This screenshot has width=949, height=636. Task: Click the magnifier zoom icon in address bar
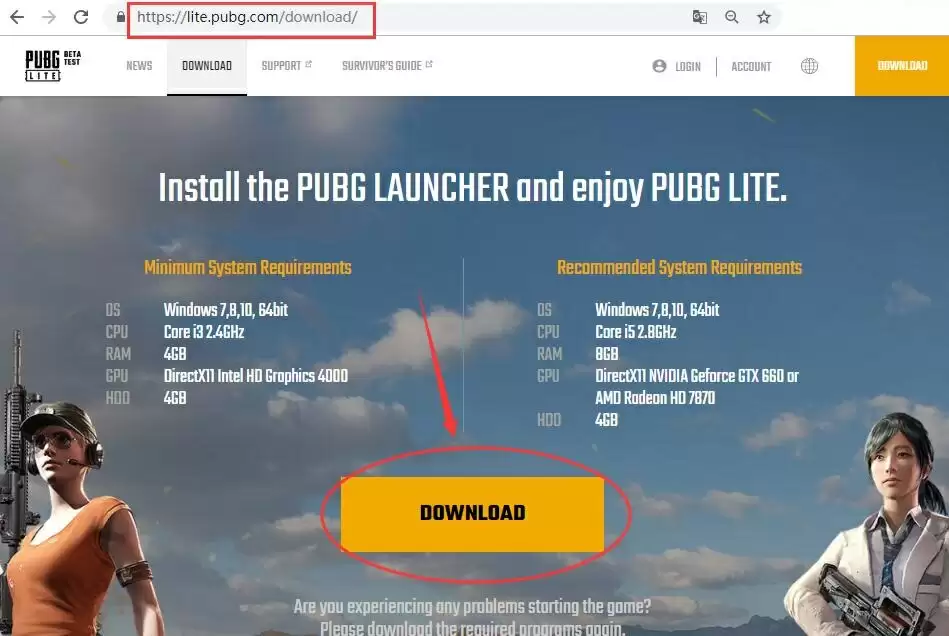pos(732,17)
